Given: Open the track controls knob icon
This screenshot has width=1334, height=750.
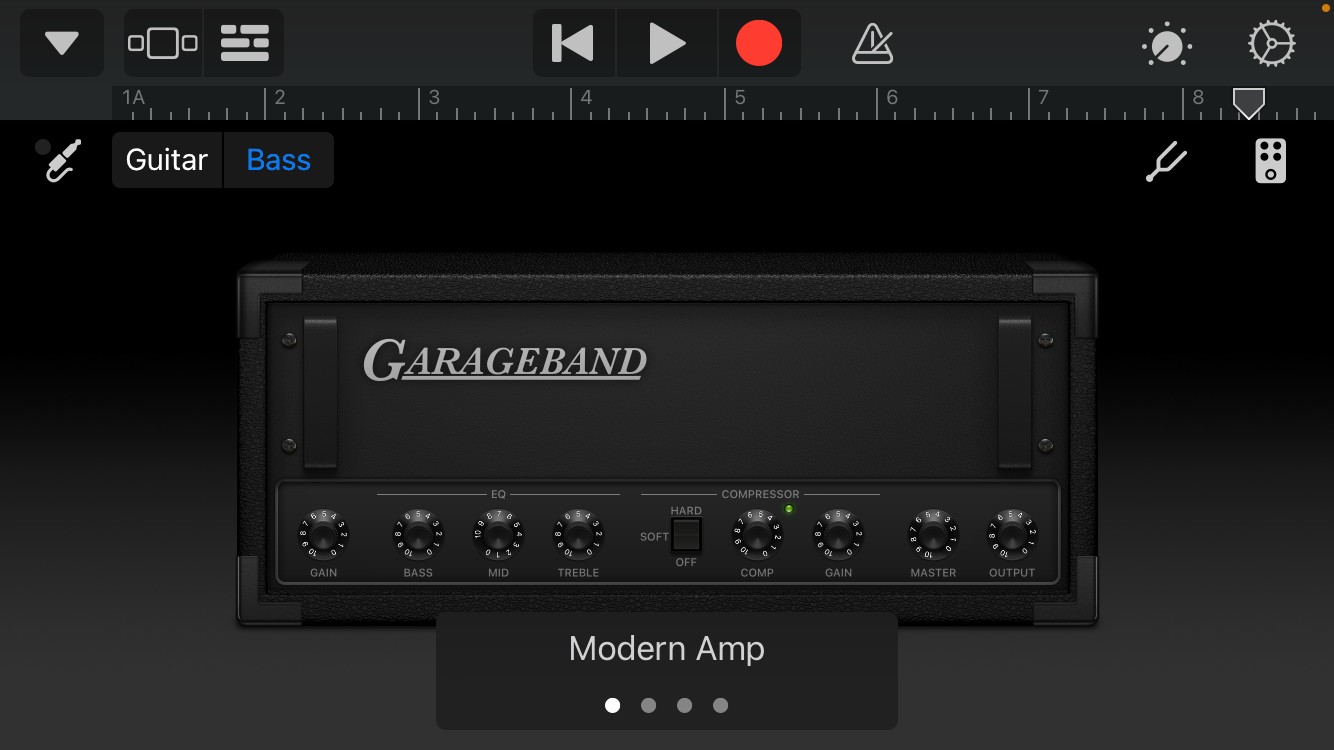Looking at the screenshot, I should [1166, 44].
